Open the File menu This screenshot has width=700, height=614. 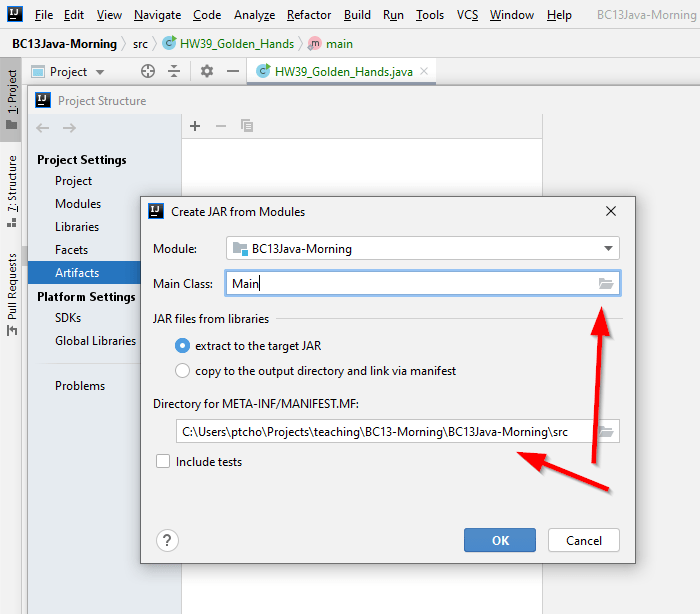tap(44, 15)
